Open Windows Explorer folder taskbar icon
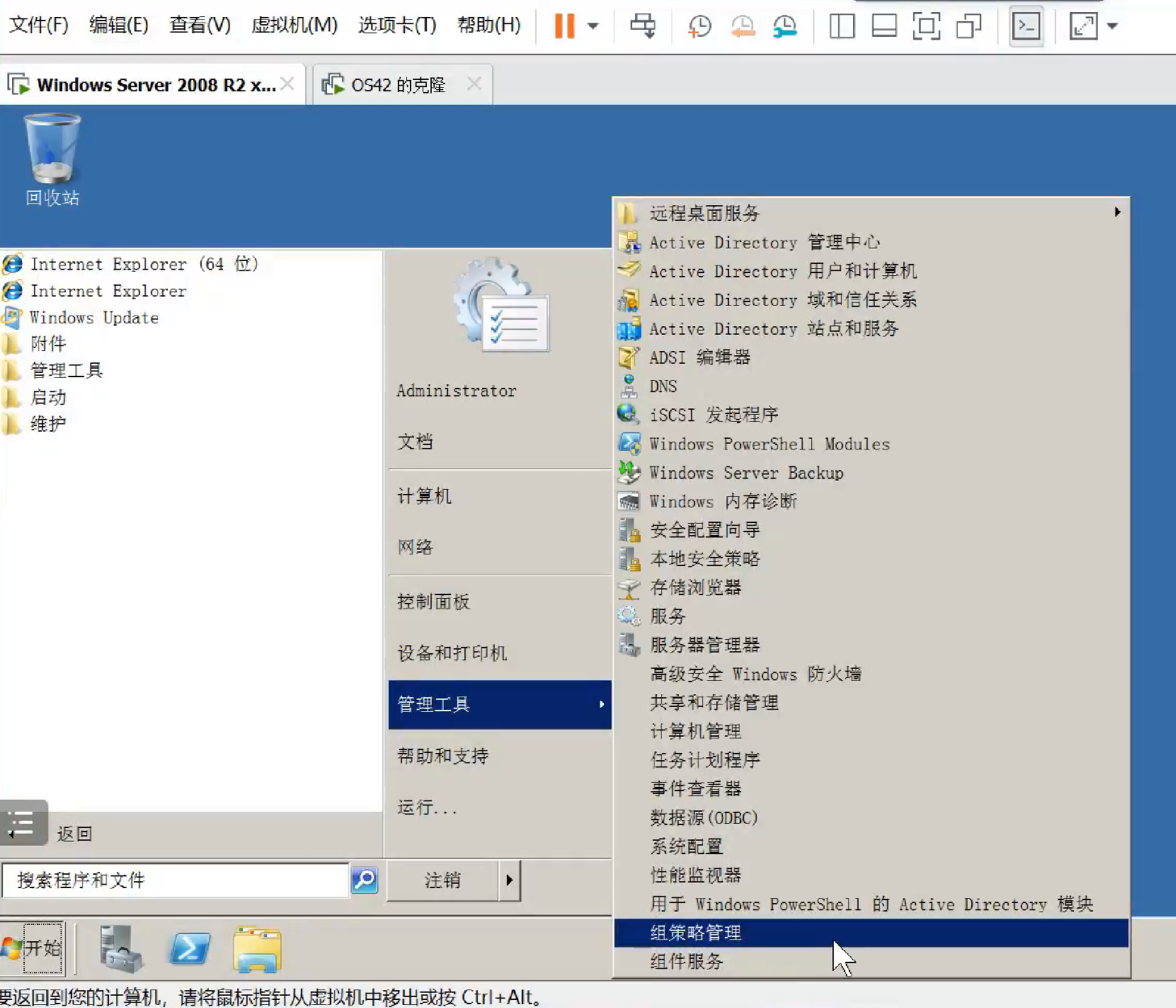 257,948
